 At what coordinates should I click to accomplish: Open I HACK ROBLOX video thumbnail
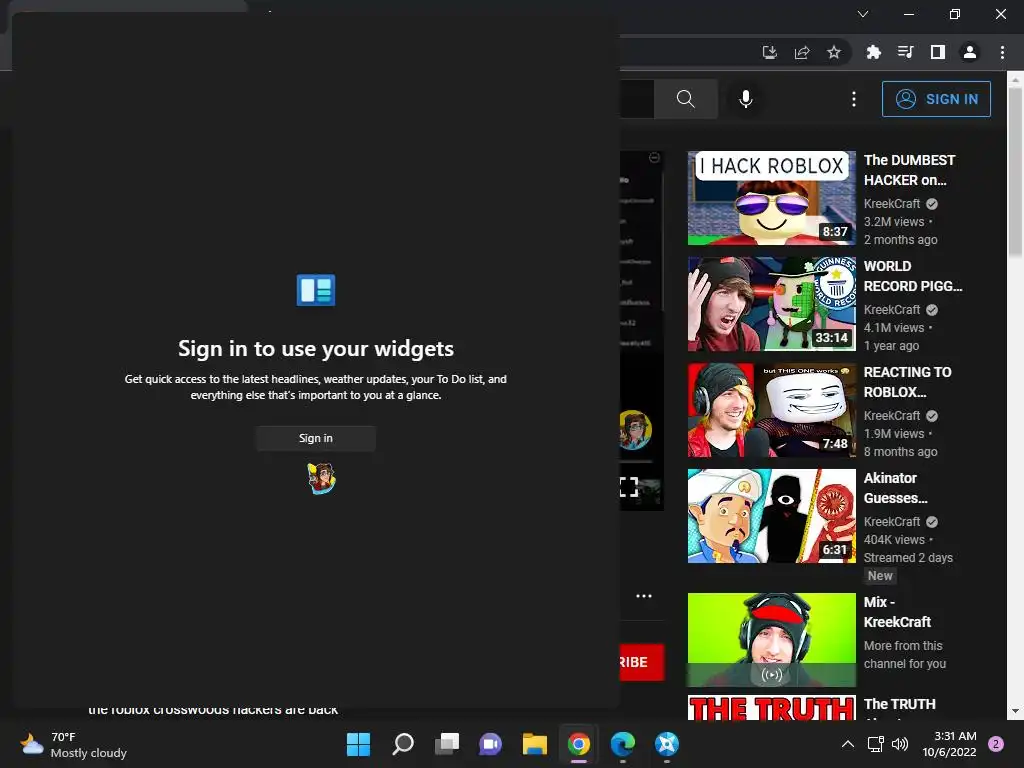click(771, 198)
